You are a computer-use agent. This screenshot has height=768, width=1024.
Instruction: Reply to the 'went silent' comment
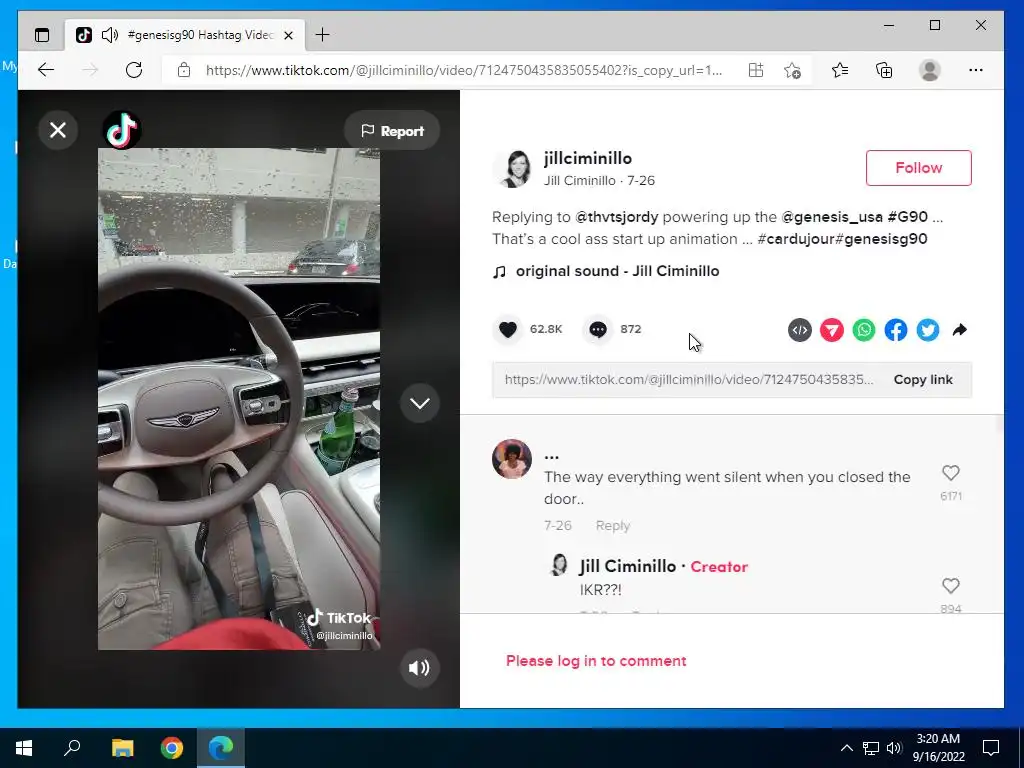coord(613,526)
